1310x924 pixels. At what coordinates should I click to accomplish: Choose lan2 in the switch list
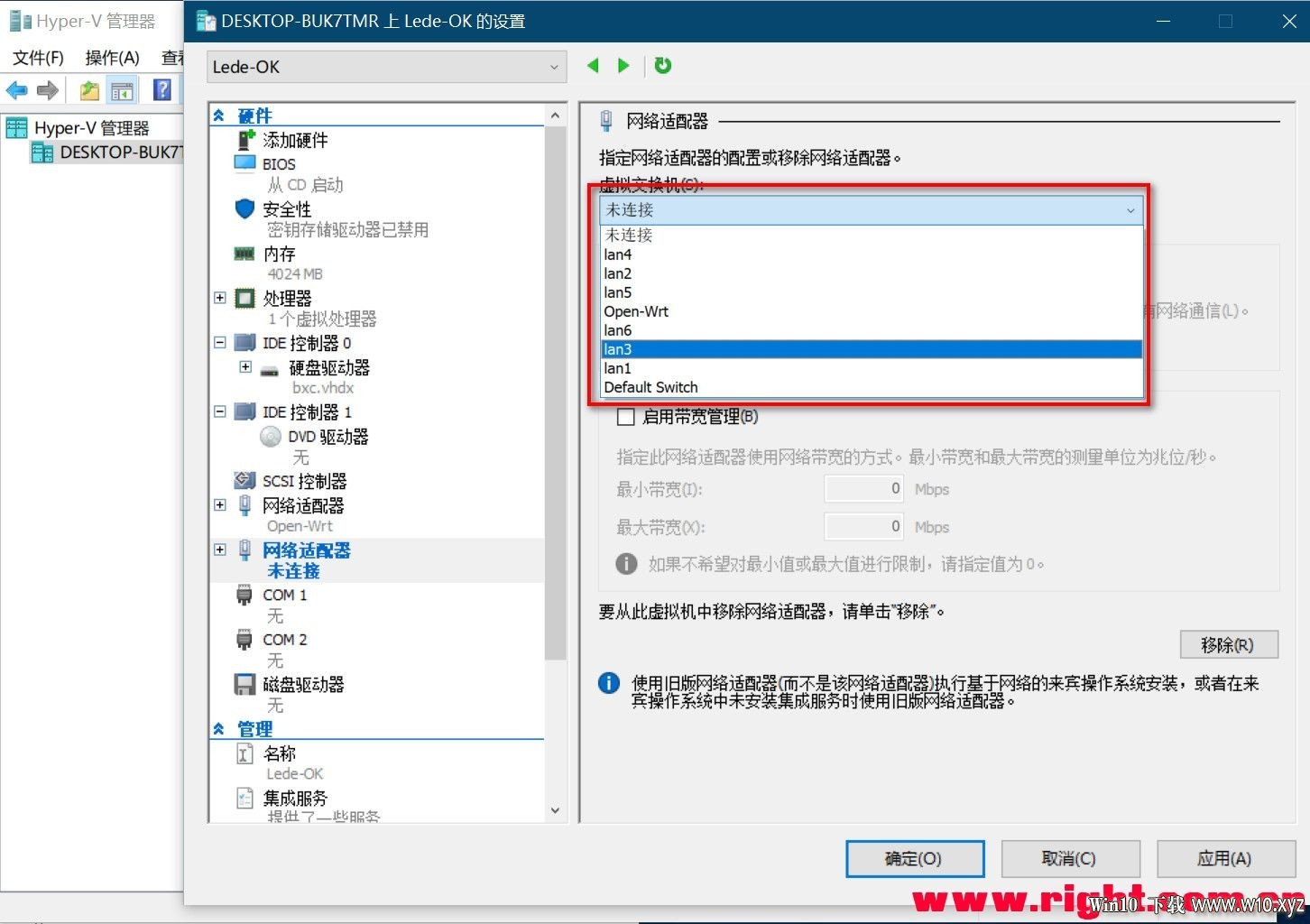[x=872, y=273]
